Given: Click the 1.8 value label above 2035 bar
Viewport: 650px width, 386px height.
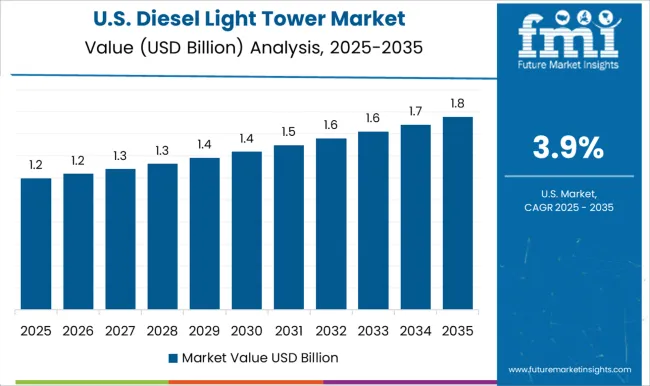Looking at the screenshot, I should (458, 104).
